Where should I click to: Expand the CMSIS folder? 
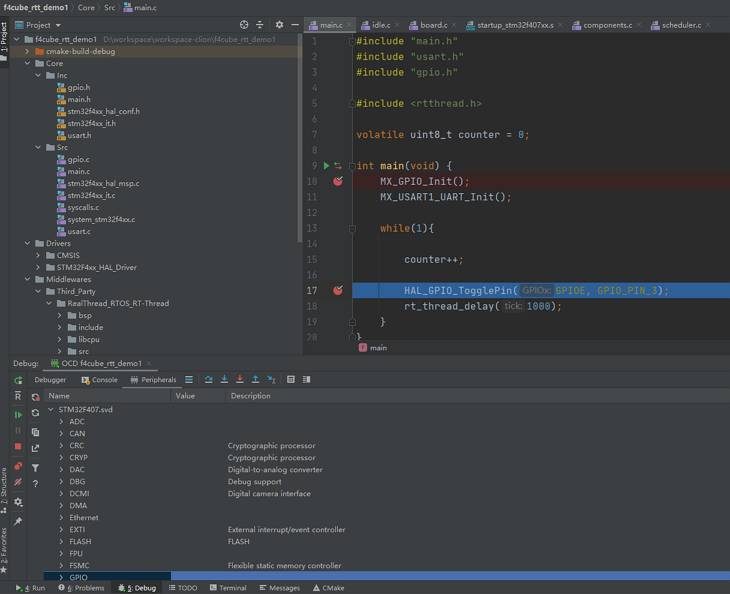click(x=38, y=256)
